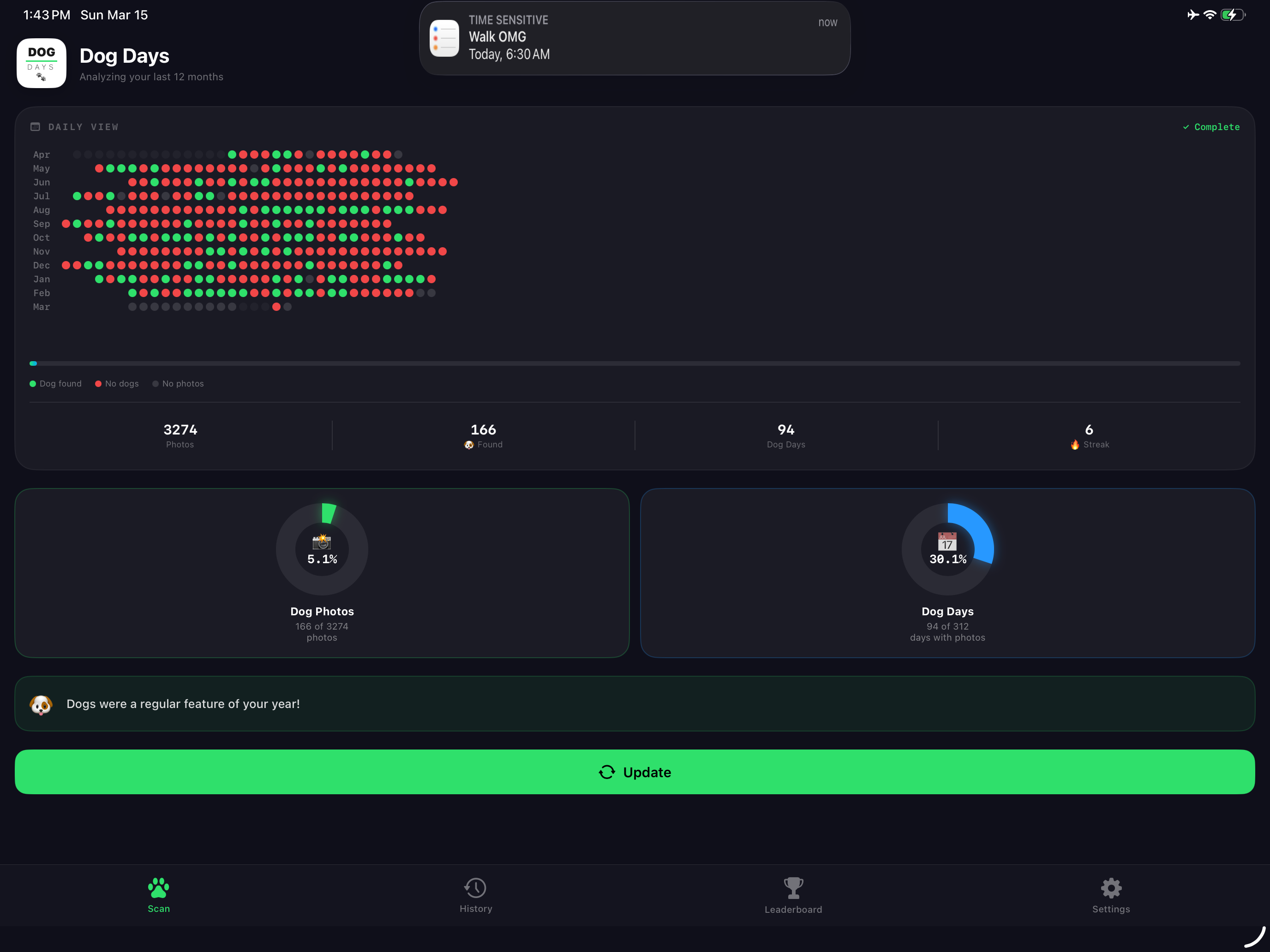Tap the lone red dot in the Mar row

276,307
